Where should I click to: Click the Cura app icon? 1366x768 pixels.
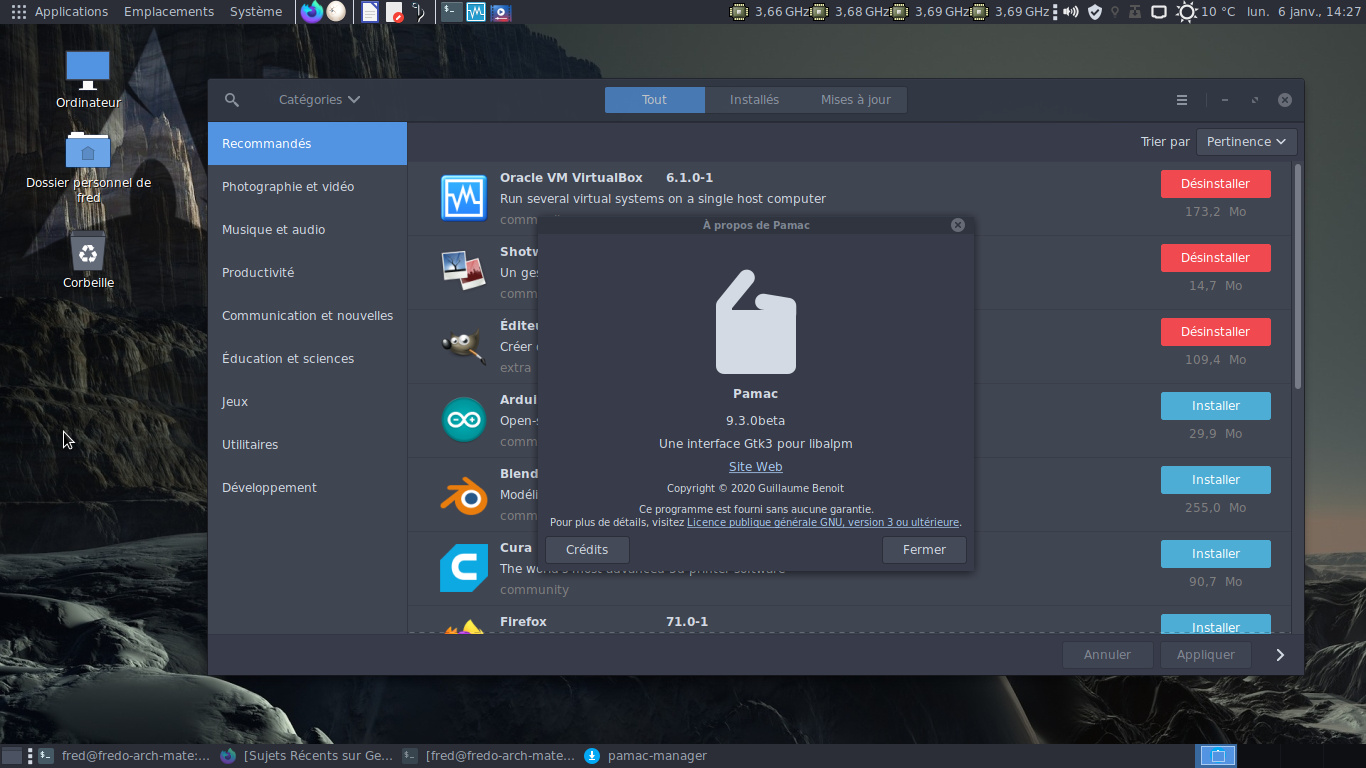tap(464, 567)
